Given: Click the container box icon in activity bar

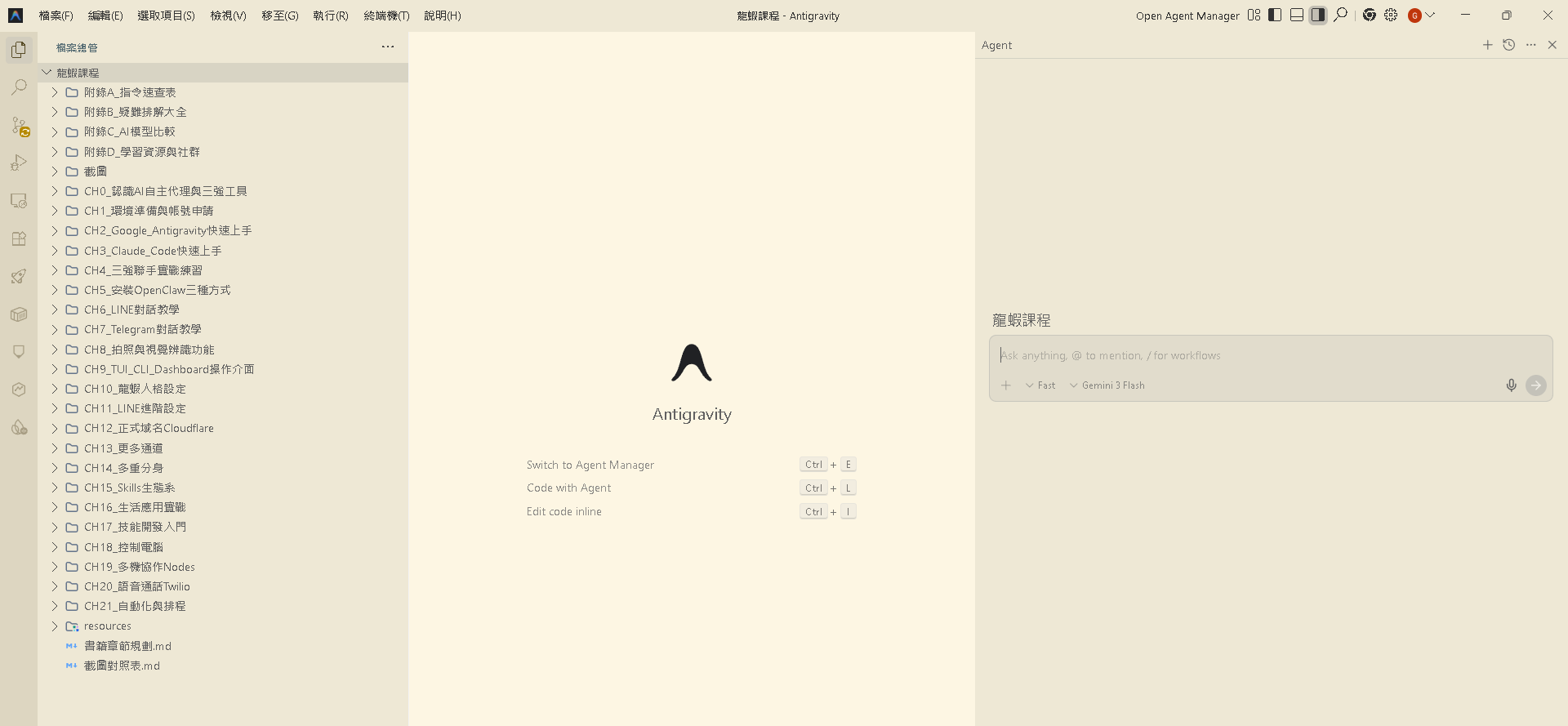Looking at the screenshot, I should (x=19, y=314).
